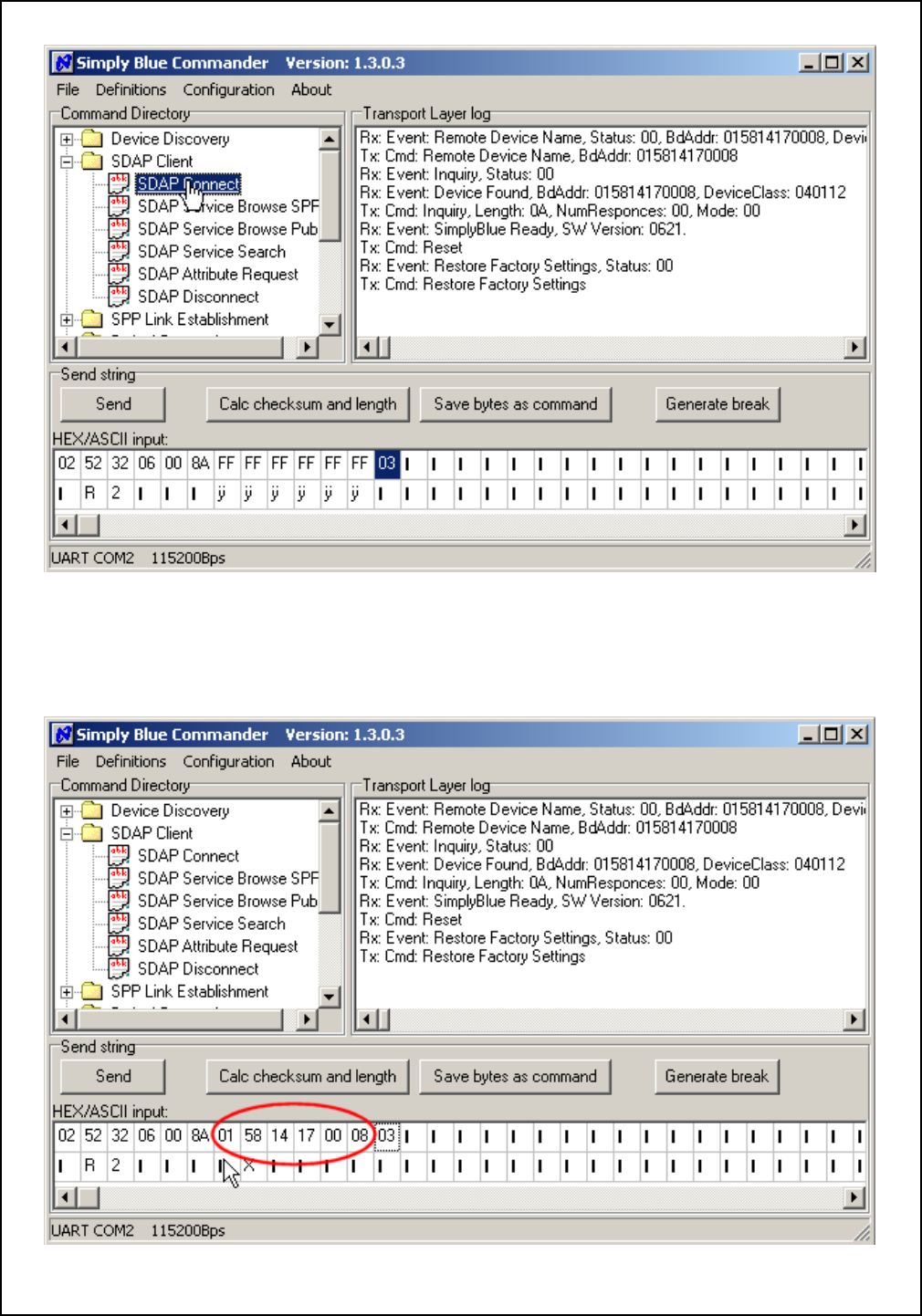Image resolution: width=922 pixels, height=1316 pixels.
Task: Open Definitions menu in upper window
Action: click(131, 89)
